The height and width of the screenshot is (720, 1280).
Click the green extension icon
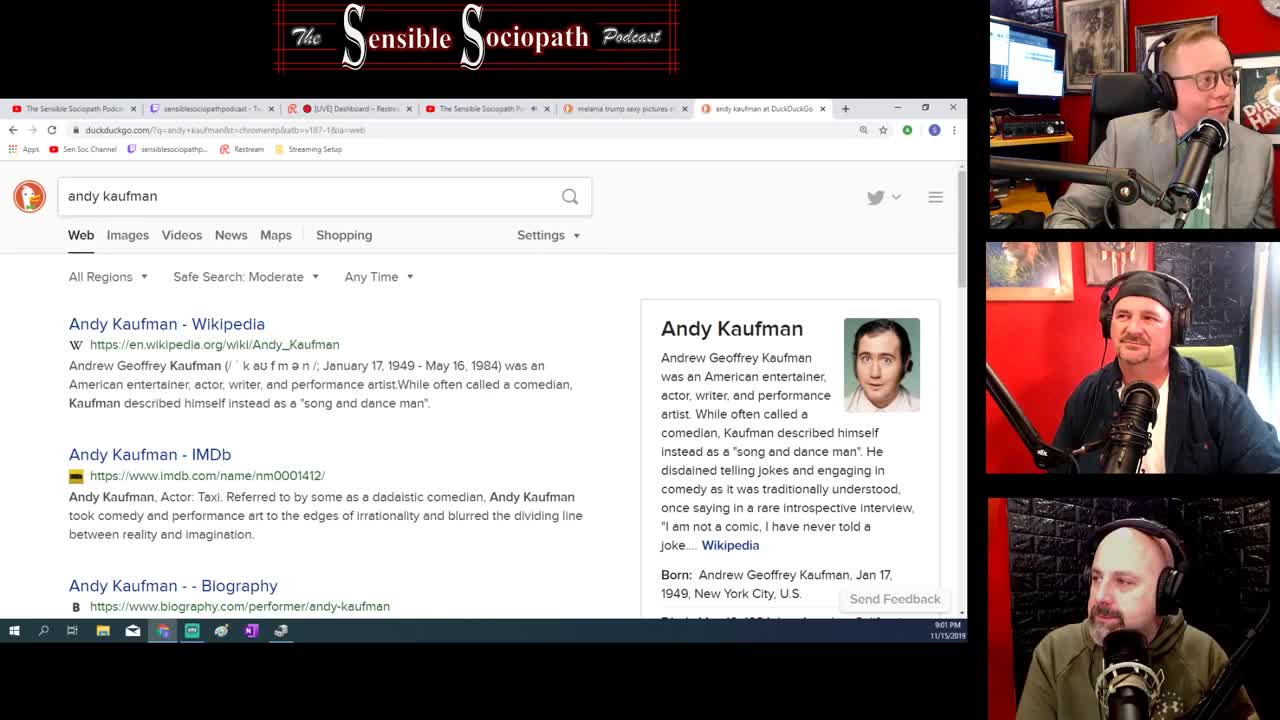(907, 130)
